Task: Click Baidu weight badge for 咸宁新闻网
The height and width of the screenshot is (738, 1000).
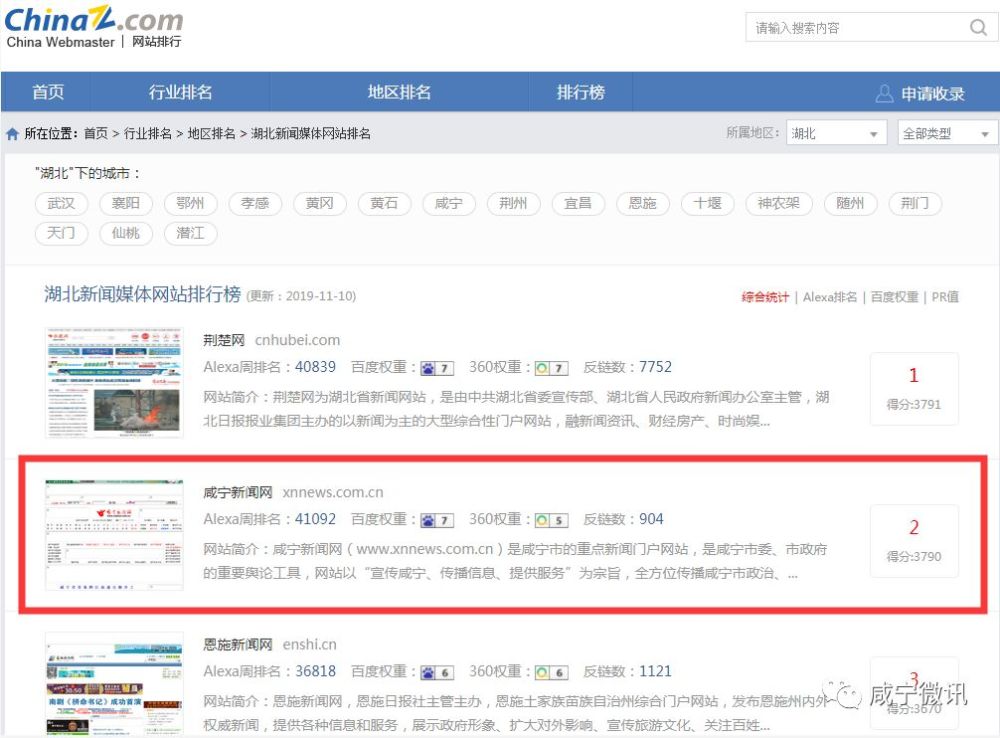Action: pyautogui.click(x=437, y=520)
